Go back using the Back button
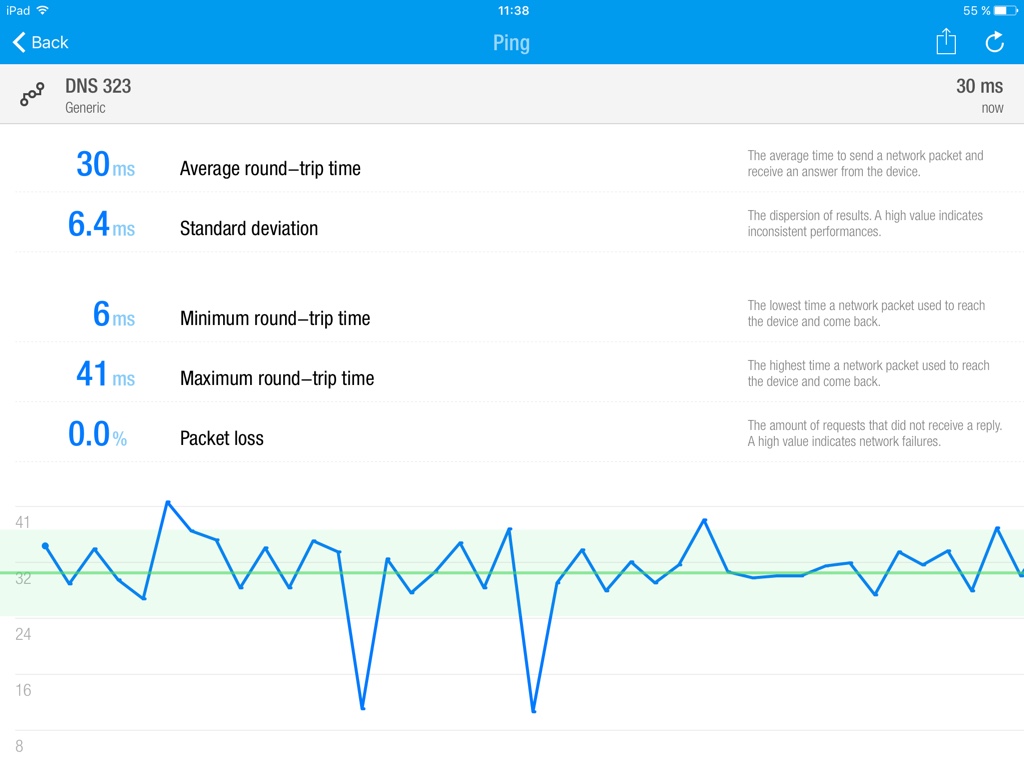This screenshot has width=1024, height=768. [x=40, y=42]
